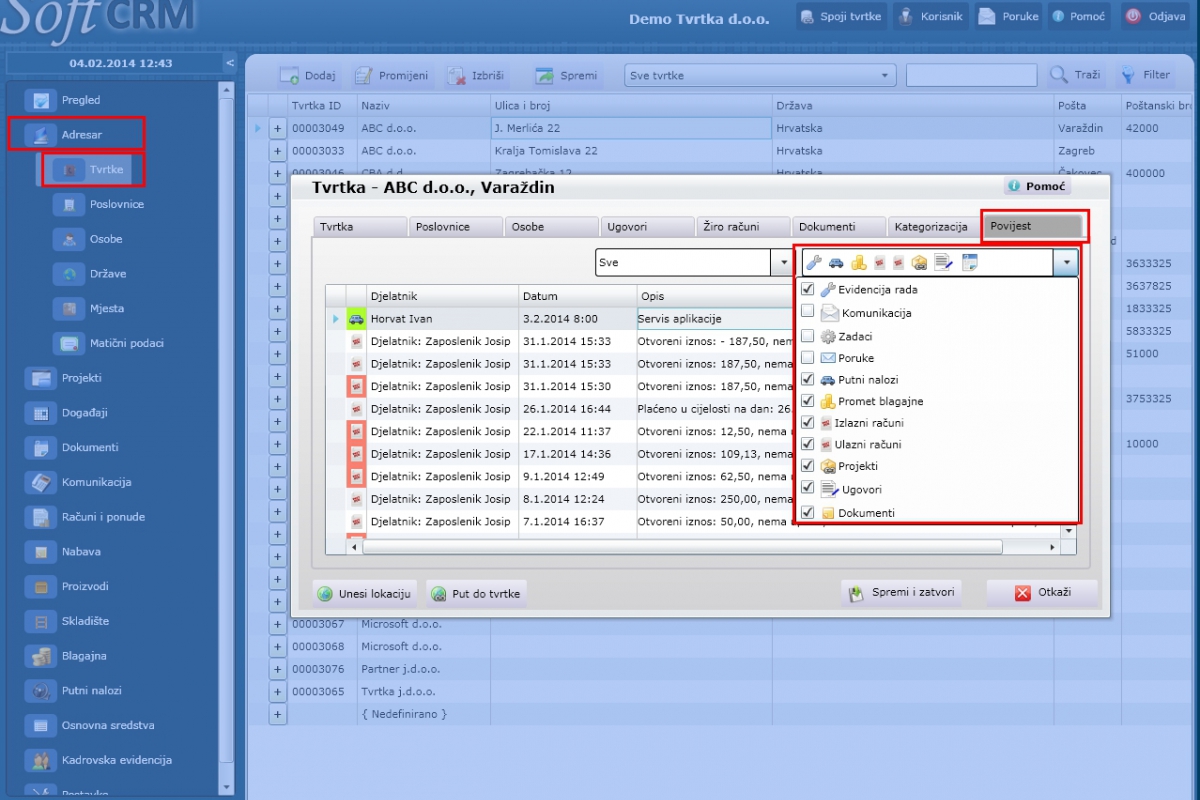Image resolution: width=1200 pixels, height=800 pixels.
Task: Click the Pomoć button in dialog
Action: [x=1037, y=186]
